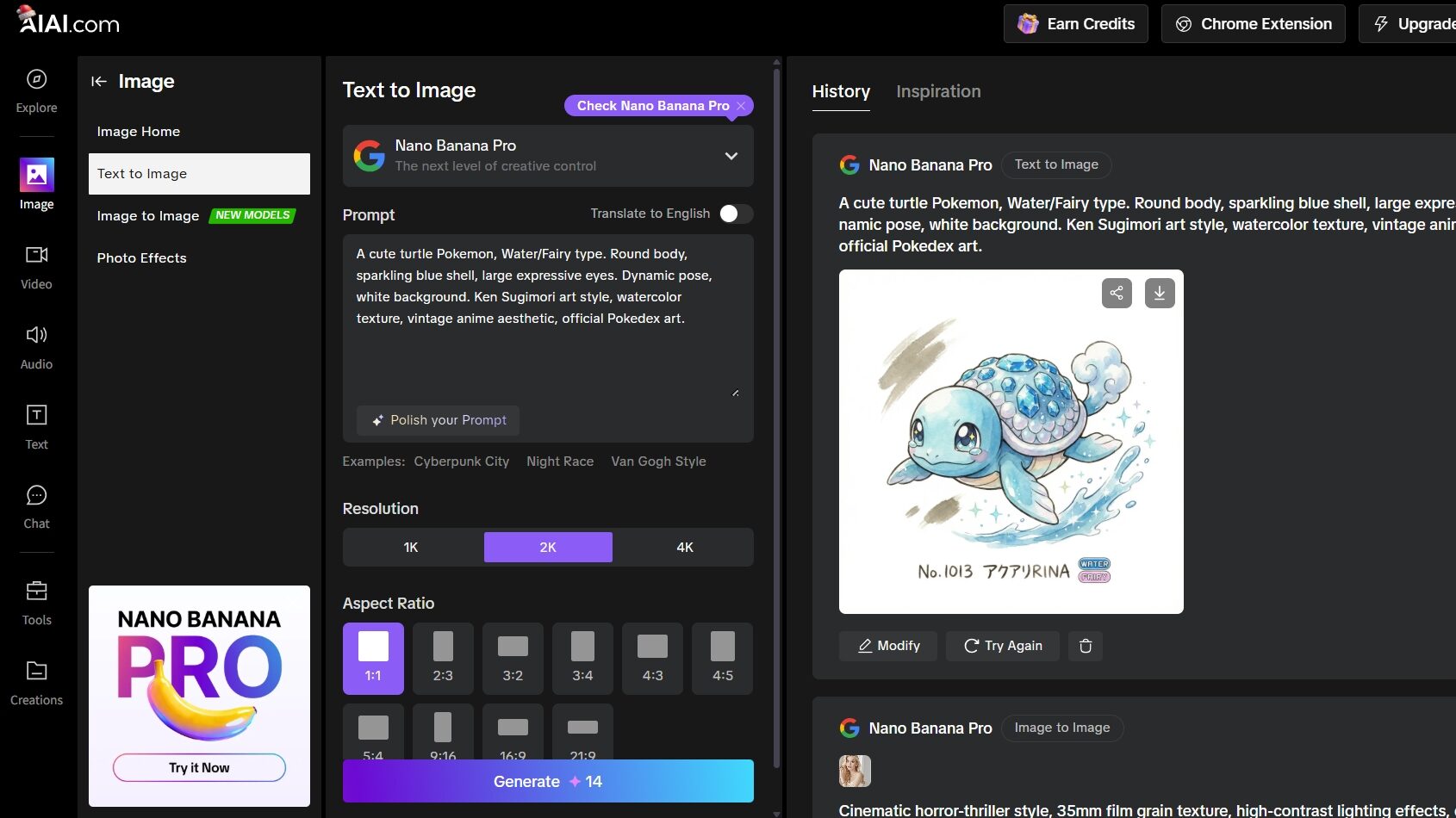Choose 1:1 aspect ratio
Image resolution: width=1456 pixels, height=818 pixels.
coord(373,659)
